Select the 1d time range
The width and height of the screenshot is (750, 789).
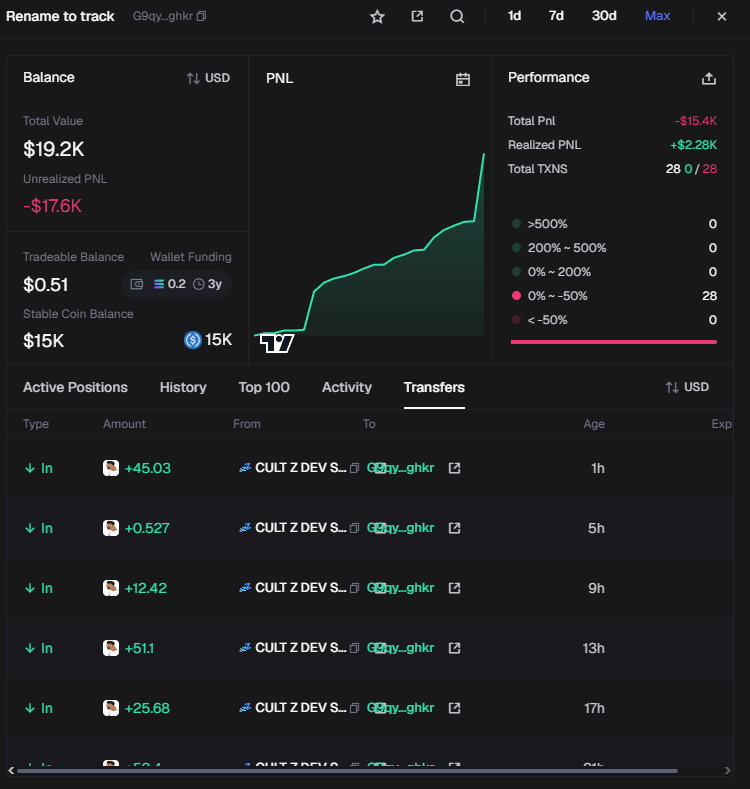514,16
